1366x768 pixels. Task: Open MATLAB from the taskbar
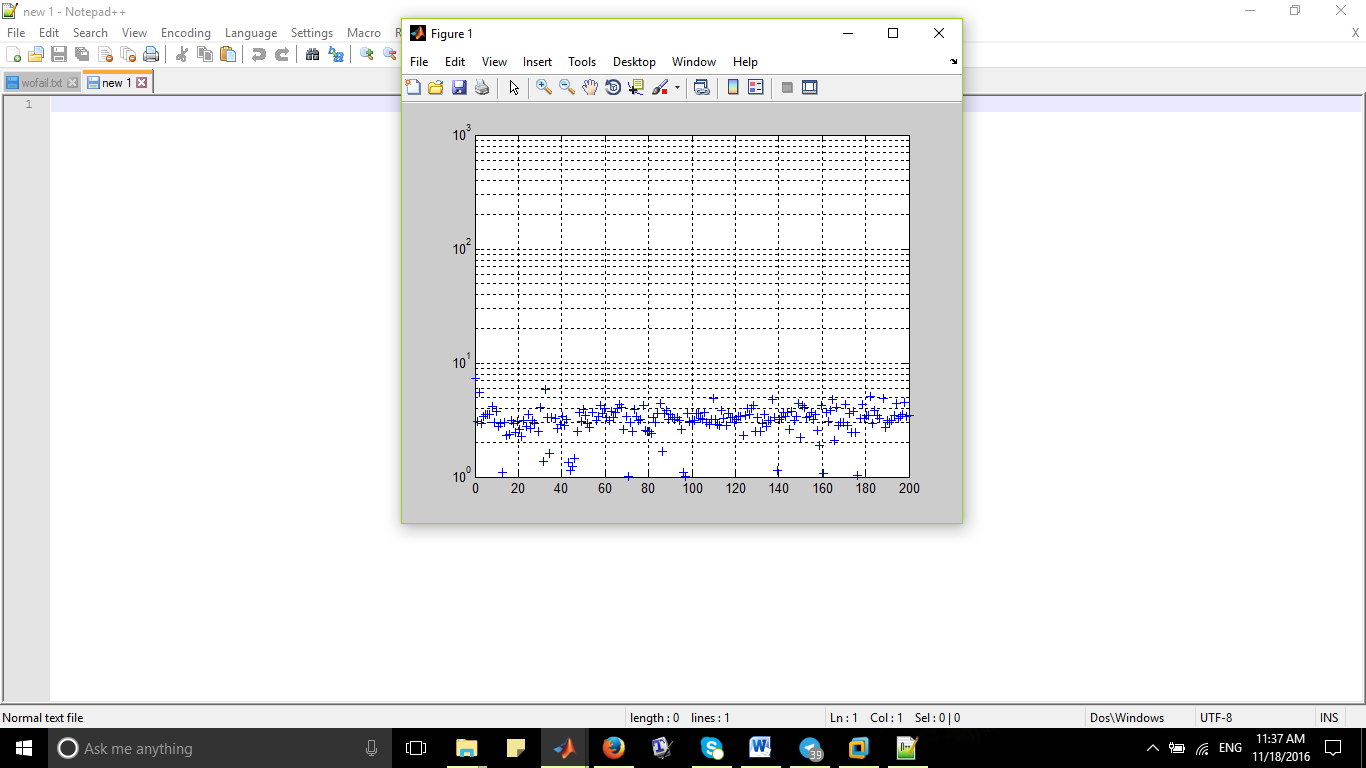565,748
